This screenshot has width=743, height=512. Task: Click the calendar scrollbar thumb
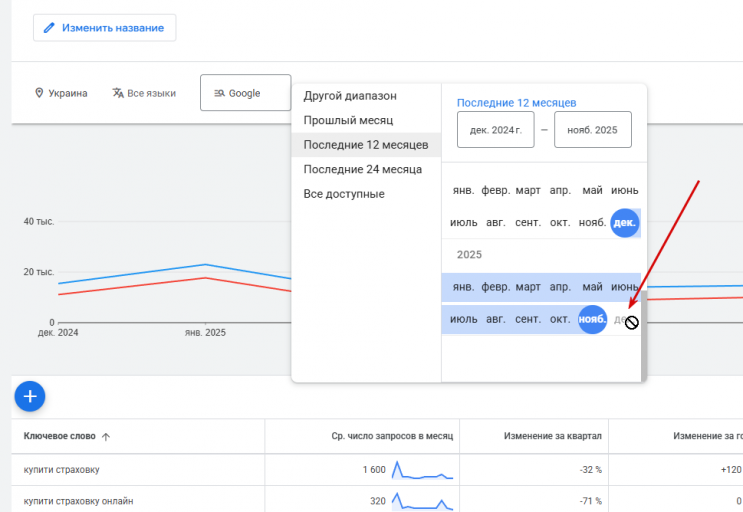644,336
